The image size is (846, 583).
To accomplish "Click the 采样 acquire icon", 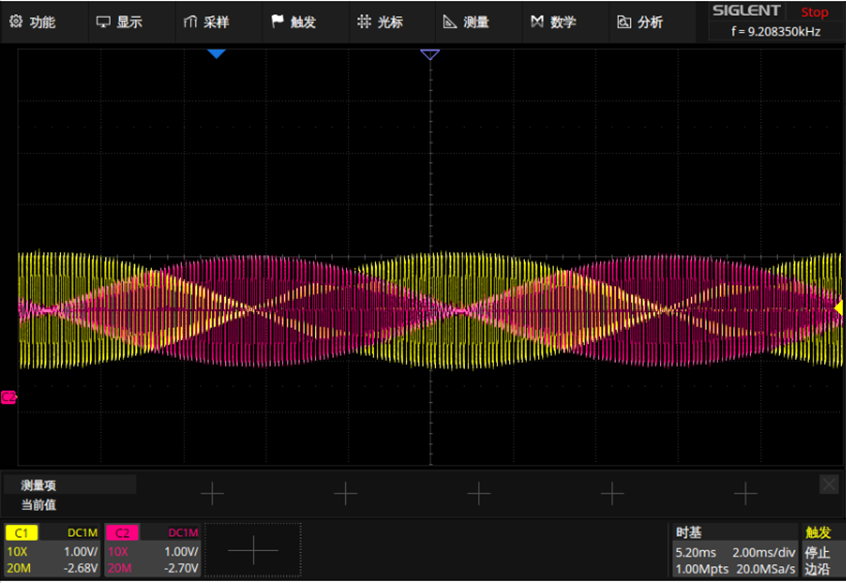I will coord(190,22).
